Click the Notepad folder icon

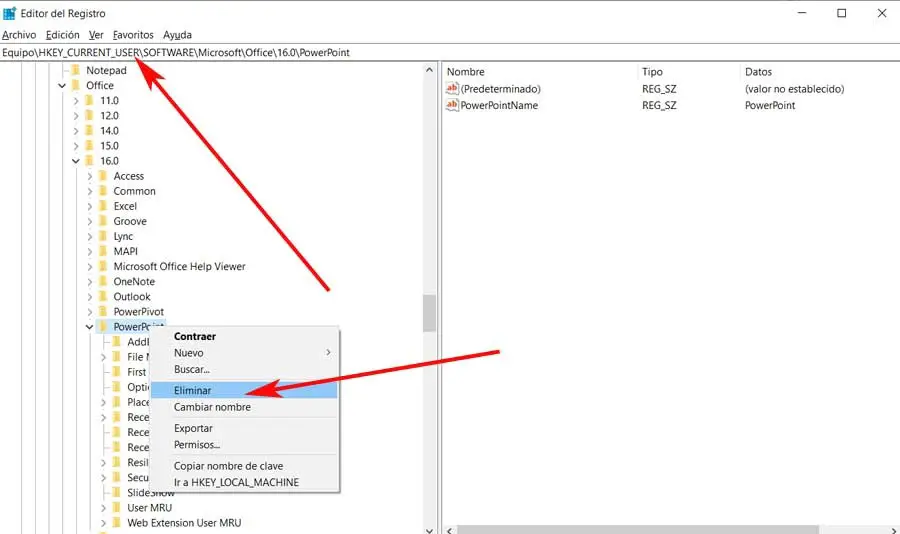click(76, 70)
